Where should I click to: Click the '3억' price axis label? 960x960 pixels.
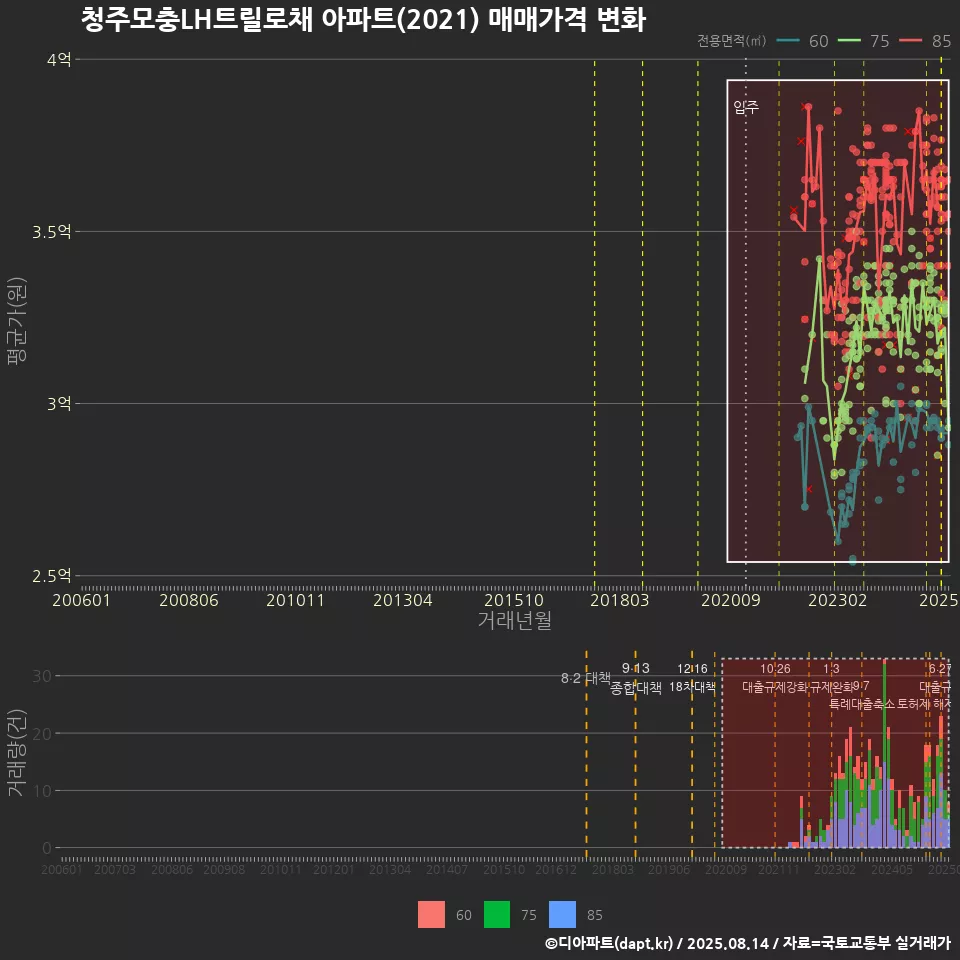tap(59, 403)
